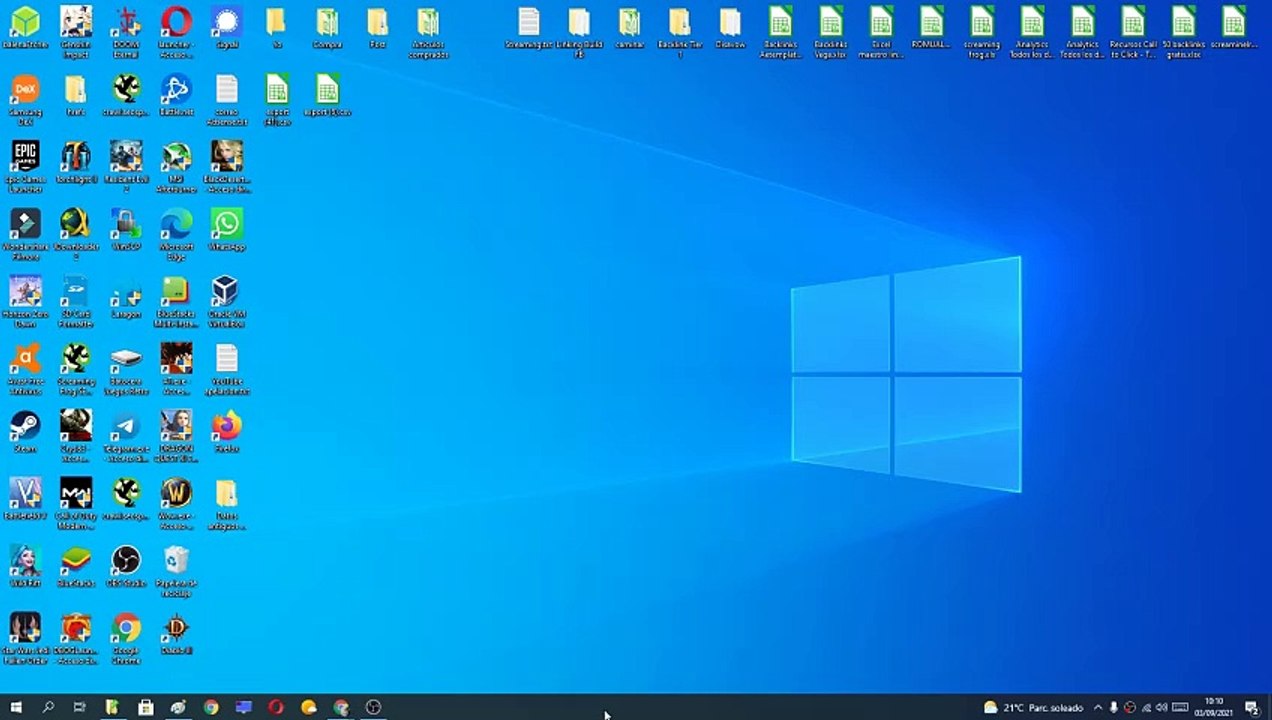Open the Signal desktop shortcut
Screen dimensions: 1272x720
coord(227,27)
